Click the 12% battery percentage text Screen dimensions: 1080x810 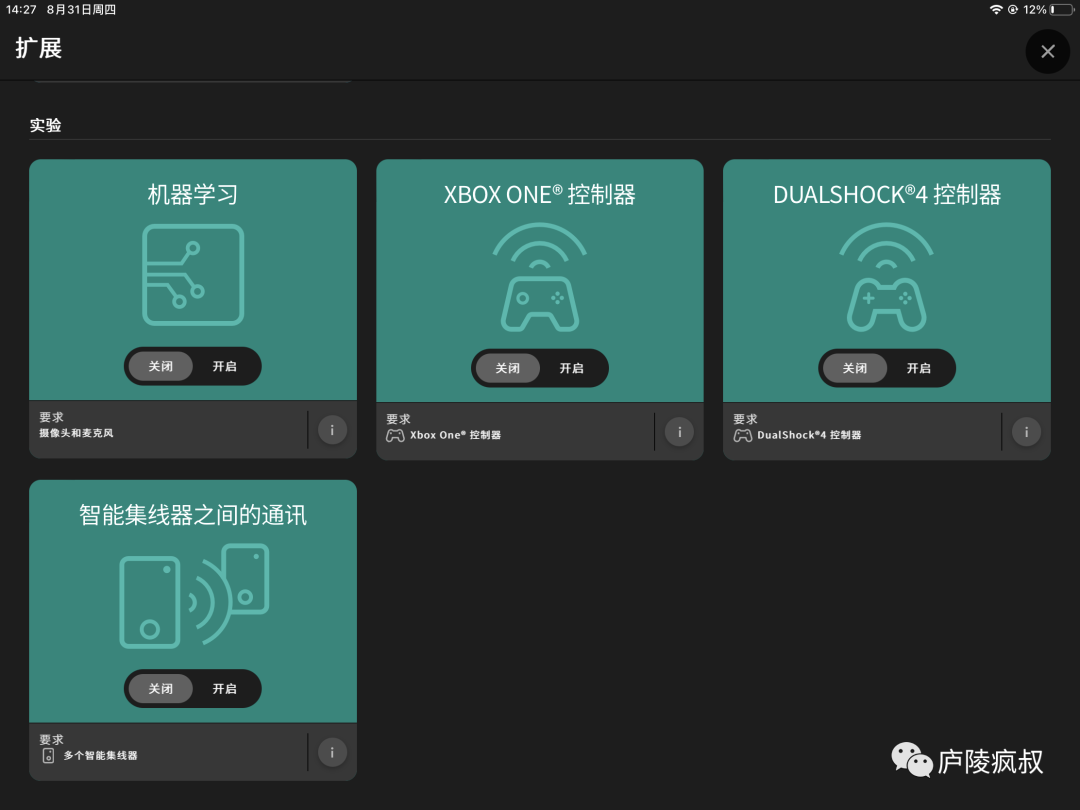(1035, 10)
